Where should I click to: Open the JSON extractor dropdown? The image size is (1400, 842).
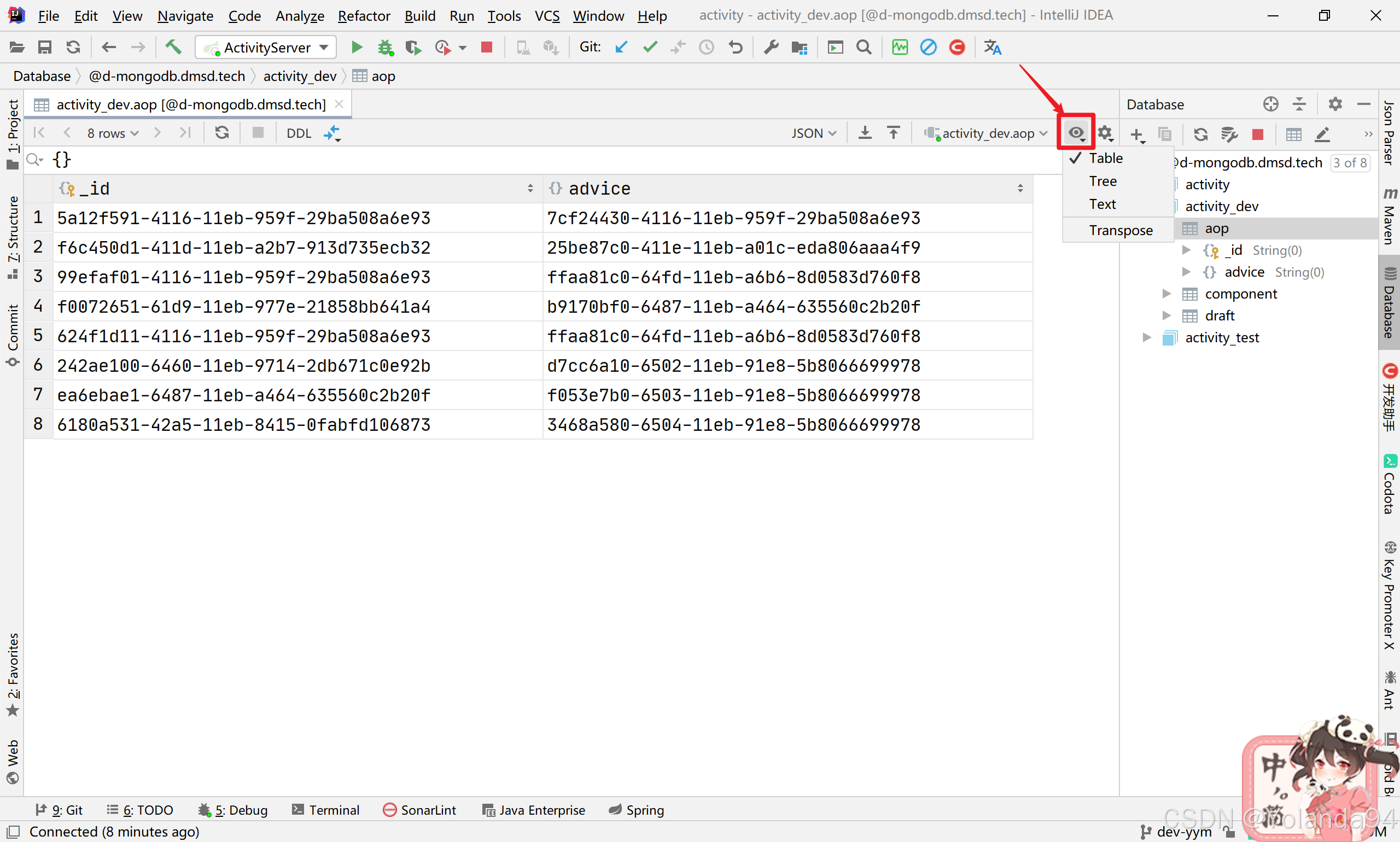pyautogui.click(x=813, y=133)
